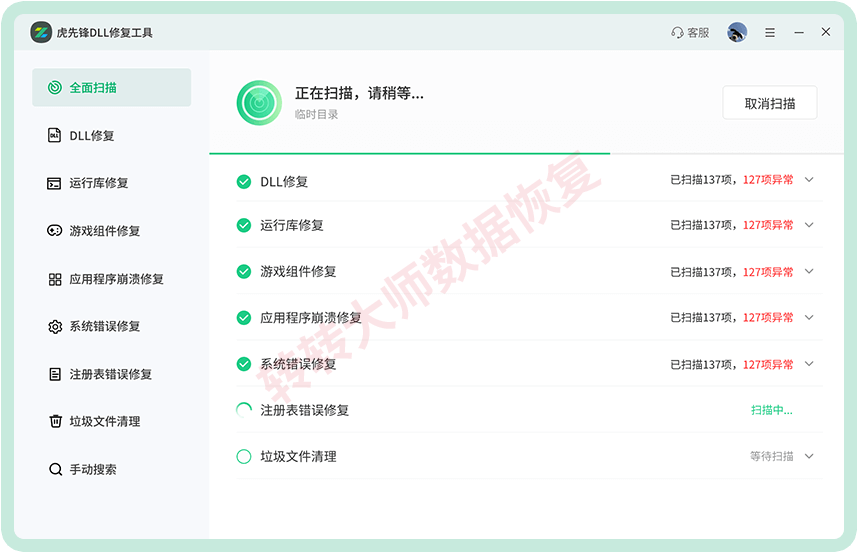This screenshot has height=553, width=858.
Task: Open the user avatar profile
Action: [737, 32]
